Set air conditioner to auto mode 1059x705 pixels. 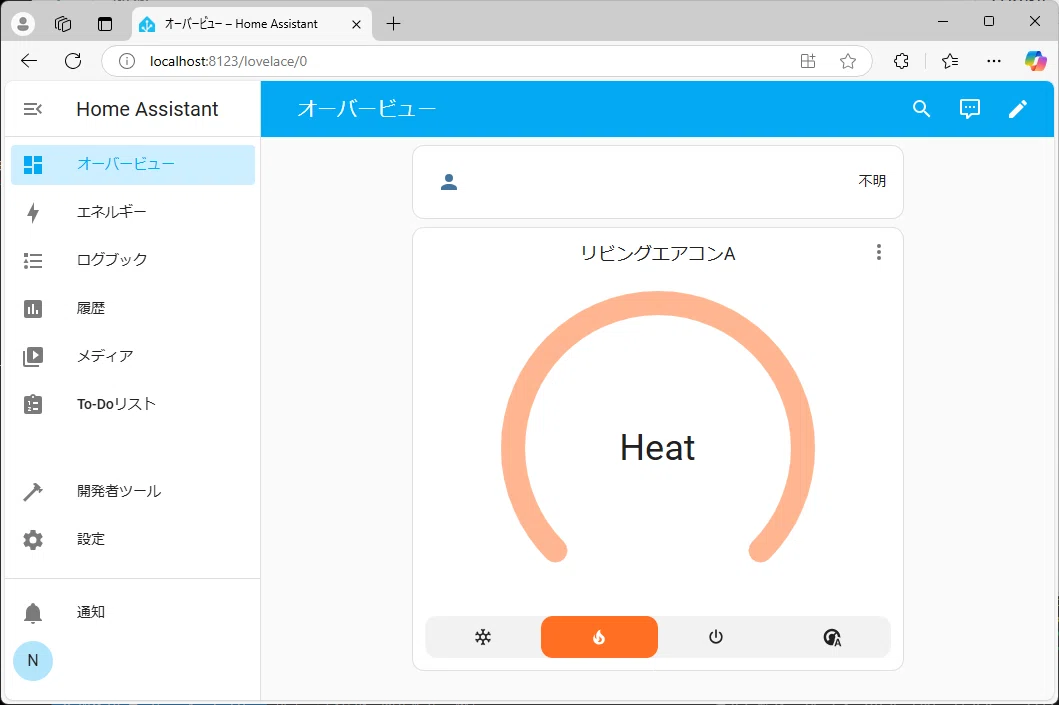pos(832,637)
